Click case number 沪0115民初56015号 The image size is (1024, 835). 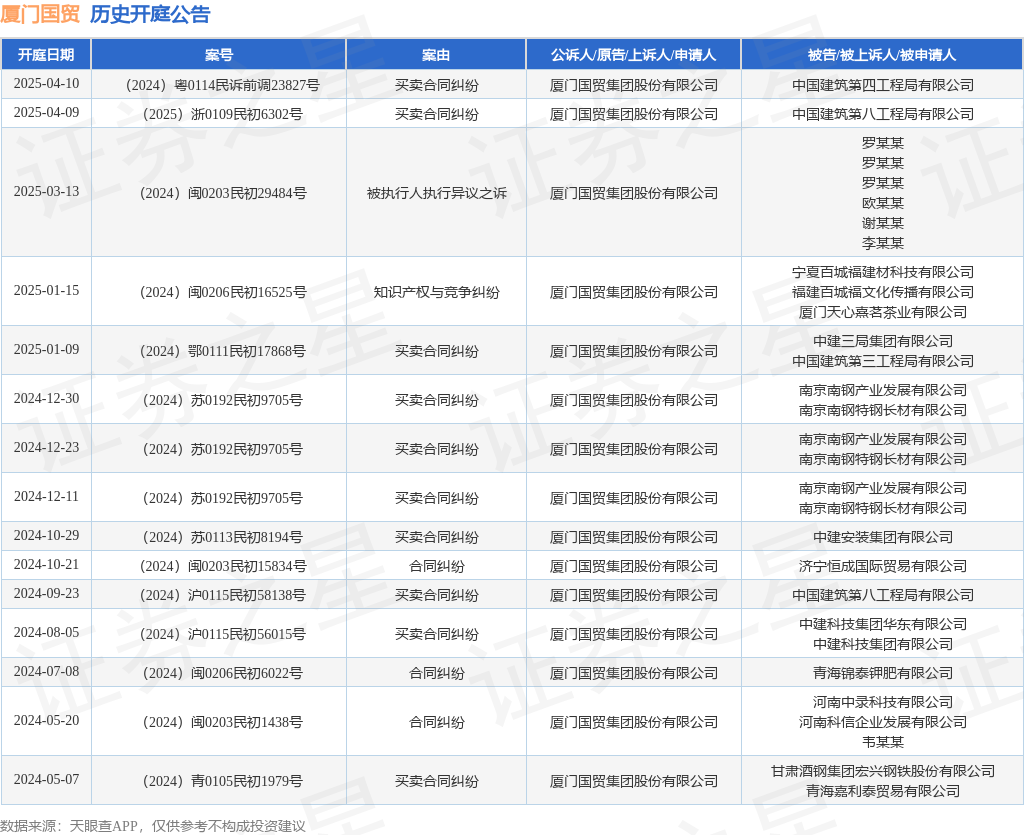pyautogui.click(x=222, y=634)
